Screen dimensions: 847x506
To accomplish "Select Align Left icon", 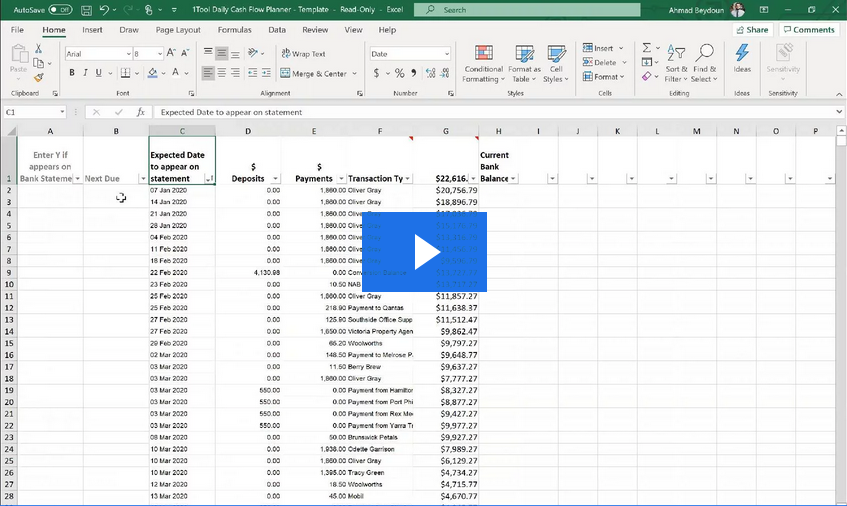I will (208, 72).
